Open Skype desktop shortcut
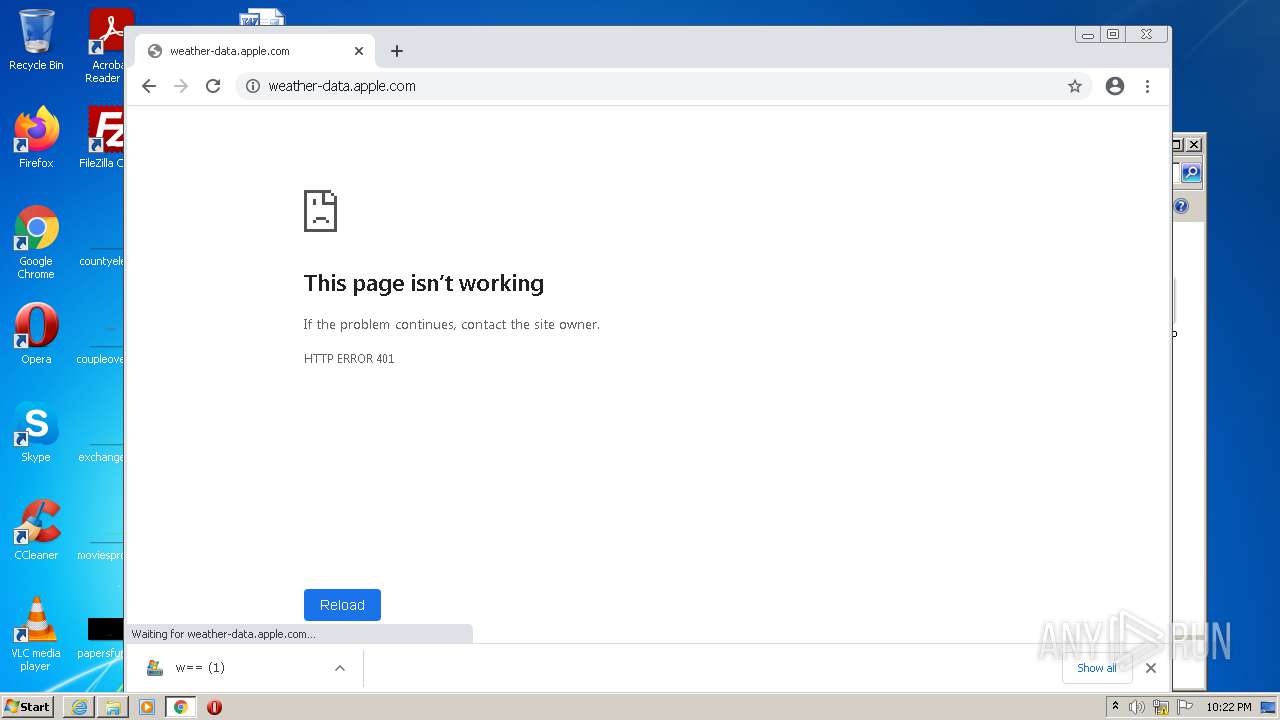 [36, 432]
